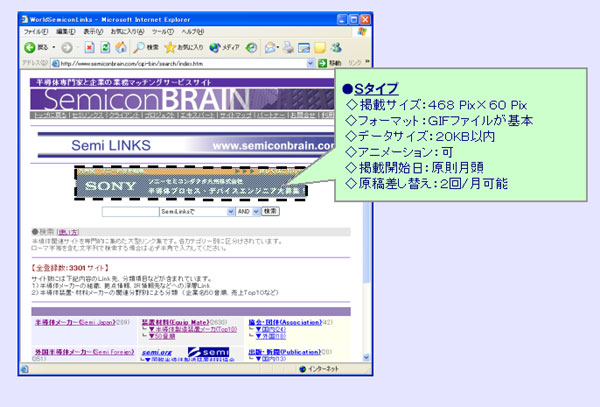Open the Media toolbar button
This screenshot has width=600, height=407.
tap(224, 47)
